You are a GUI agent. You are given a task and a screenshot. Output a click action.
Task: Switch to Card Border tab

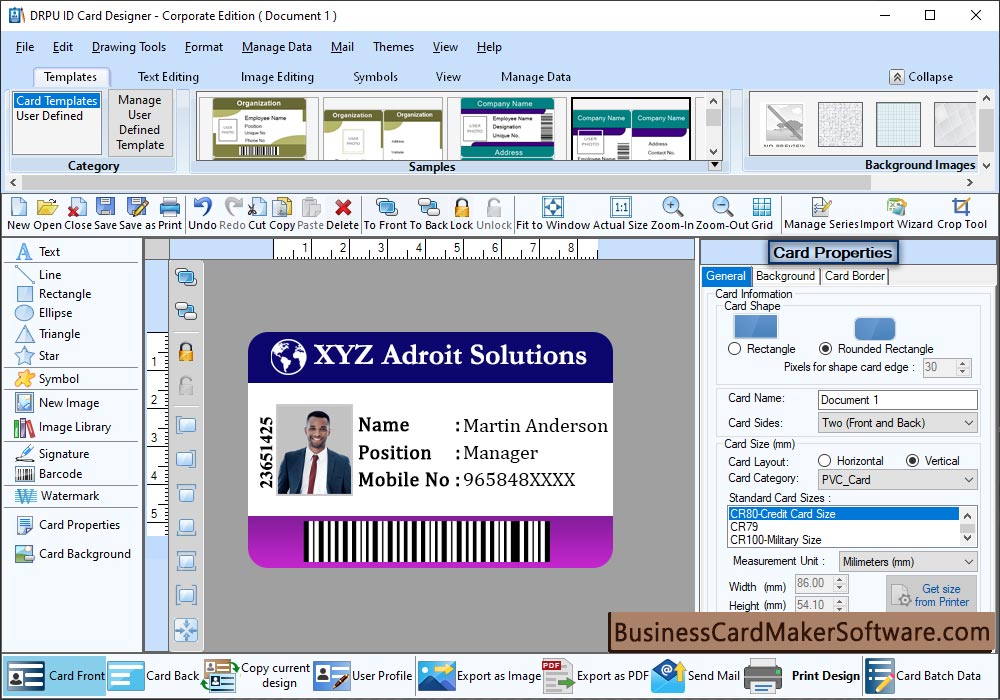[855, 276]
